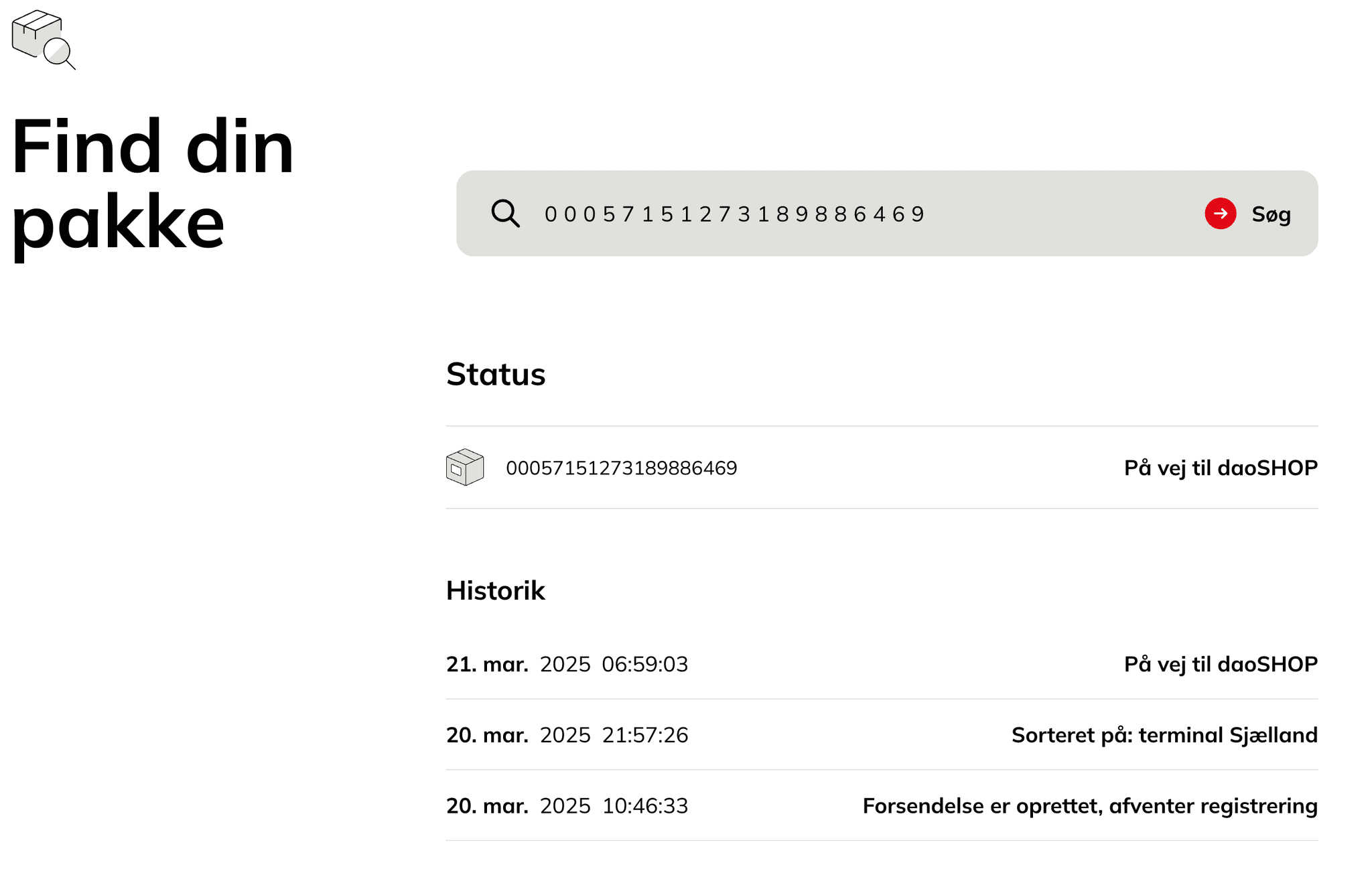Screen dimensions: 1372x871
Task: Click the Historik heading
Action: click(496, 590)
